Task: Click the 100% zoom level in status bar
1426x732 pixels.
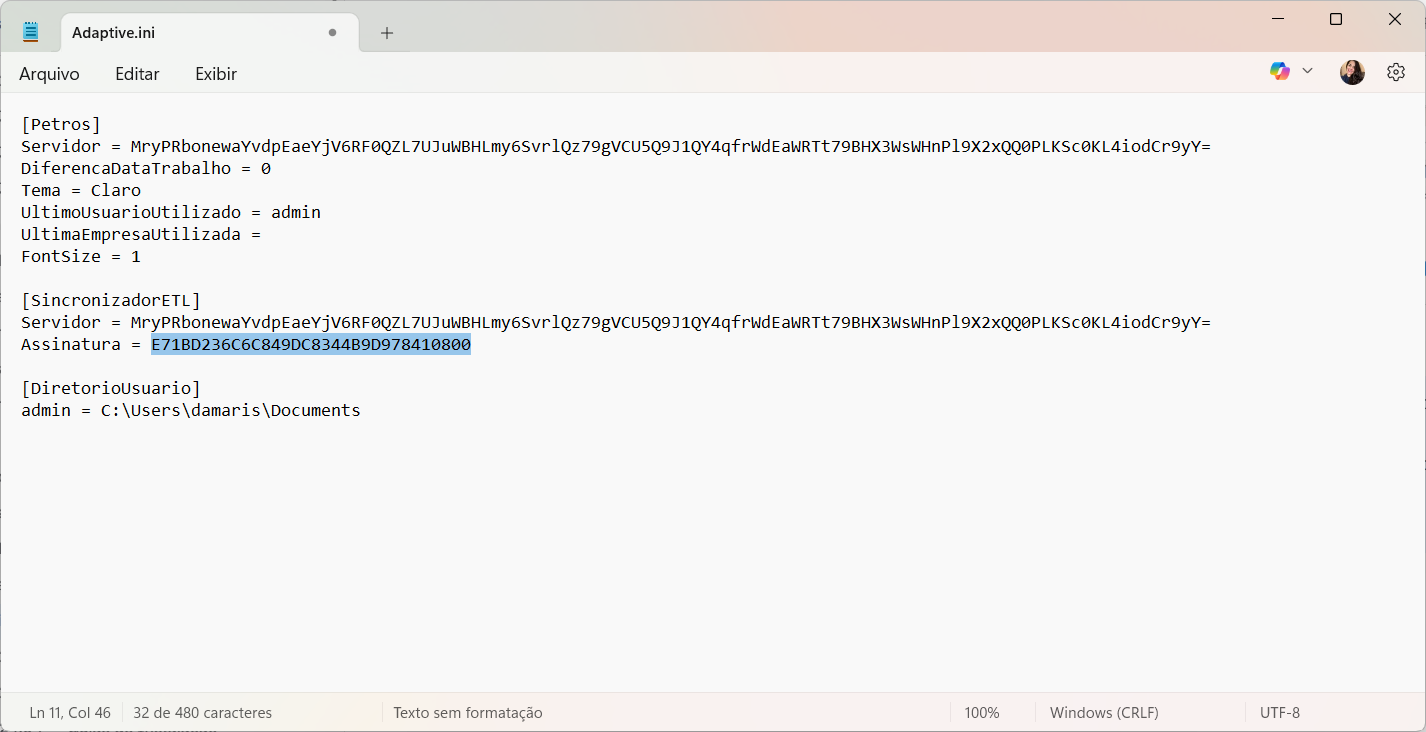Action: click(x=981, y=713)
